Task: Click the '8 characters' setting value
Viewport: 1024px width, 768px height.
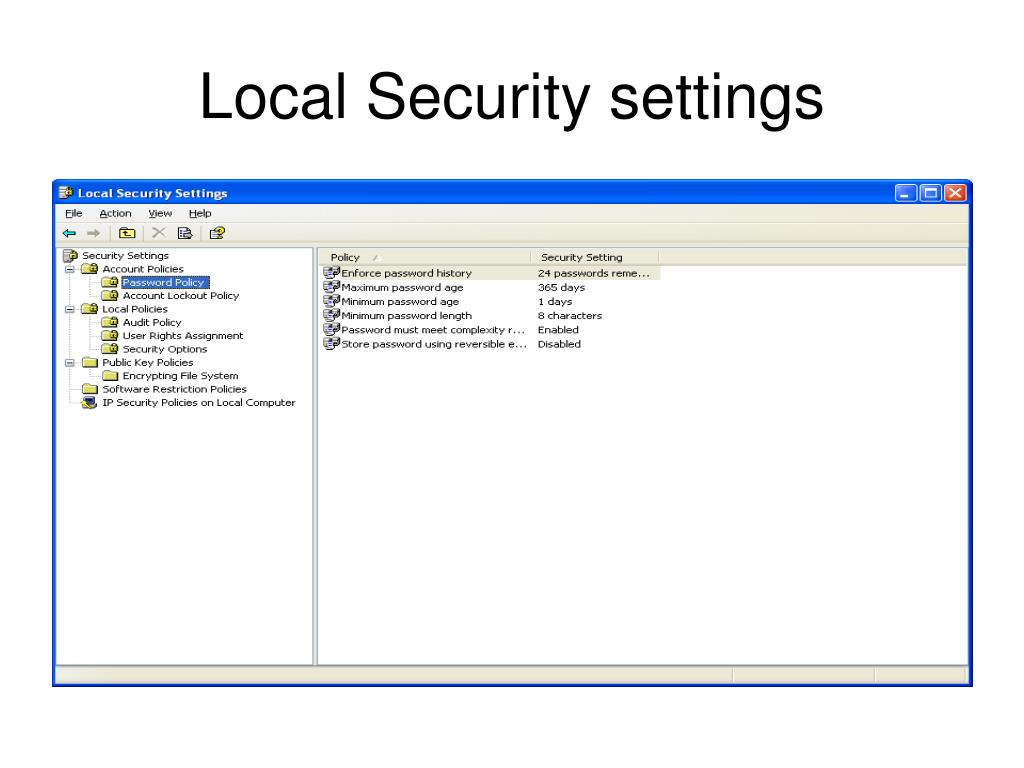Action: pyautogui.click(x=569, y=315)
